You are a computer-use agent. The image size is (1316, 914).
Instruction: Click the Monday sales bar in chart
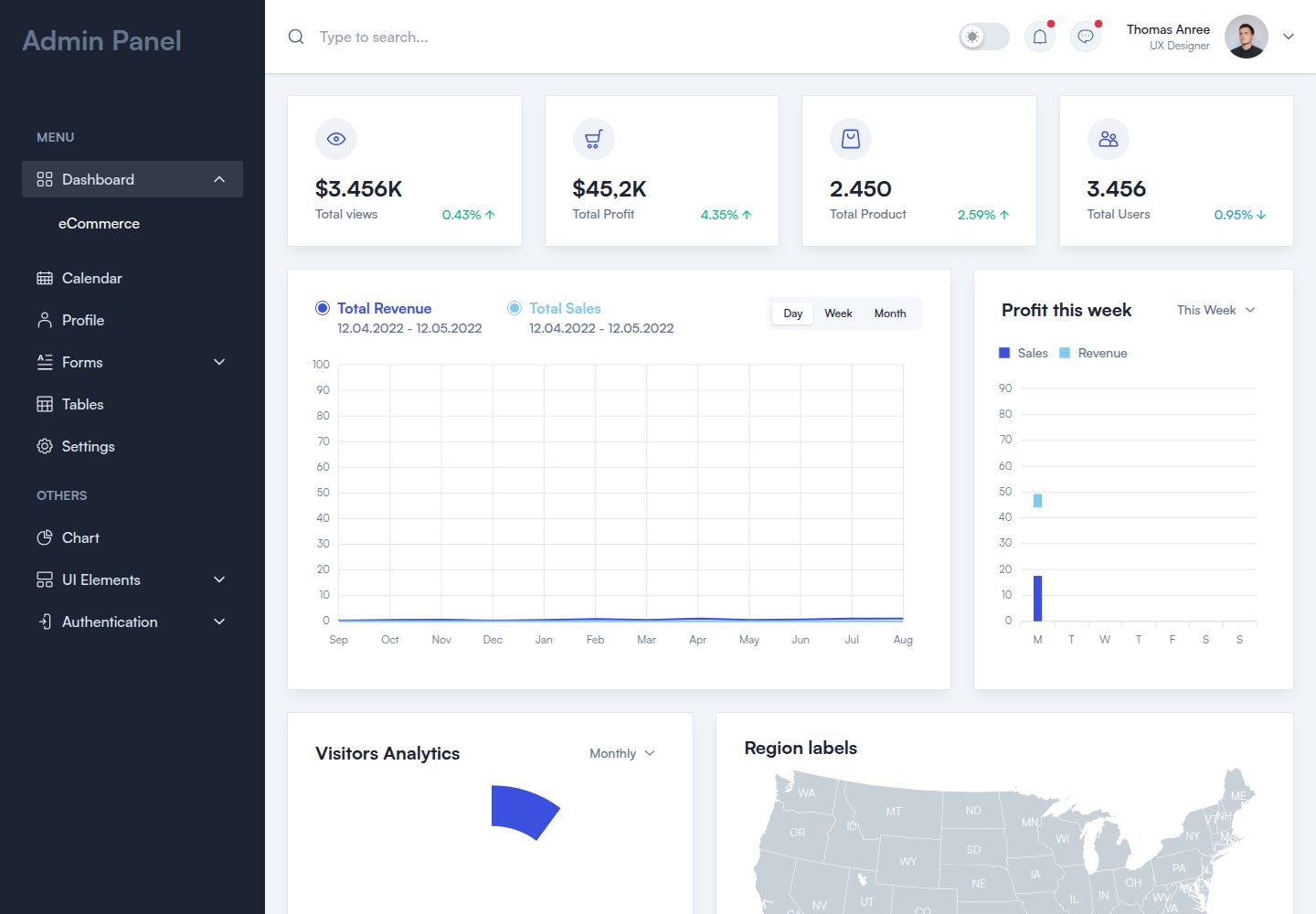(1037, 599)
